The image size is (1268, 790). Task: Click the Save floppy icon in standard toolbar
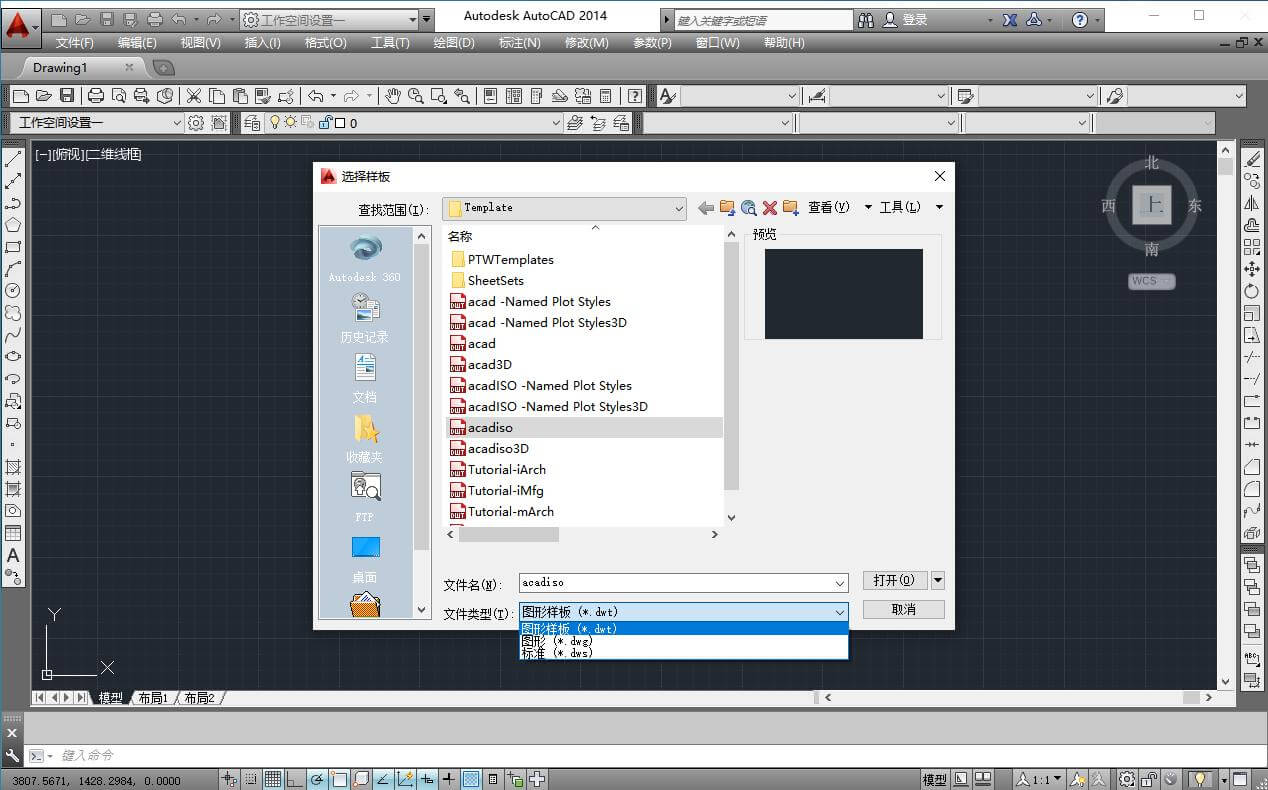tap(67, 96)
